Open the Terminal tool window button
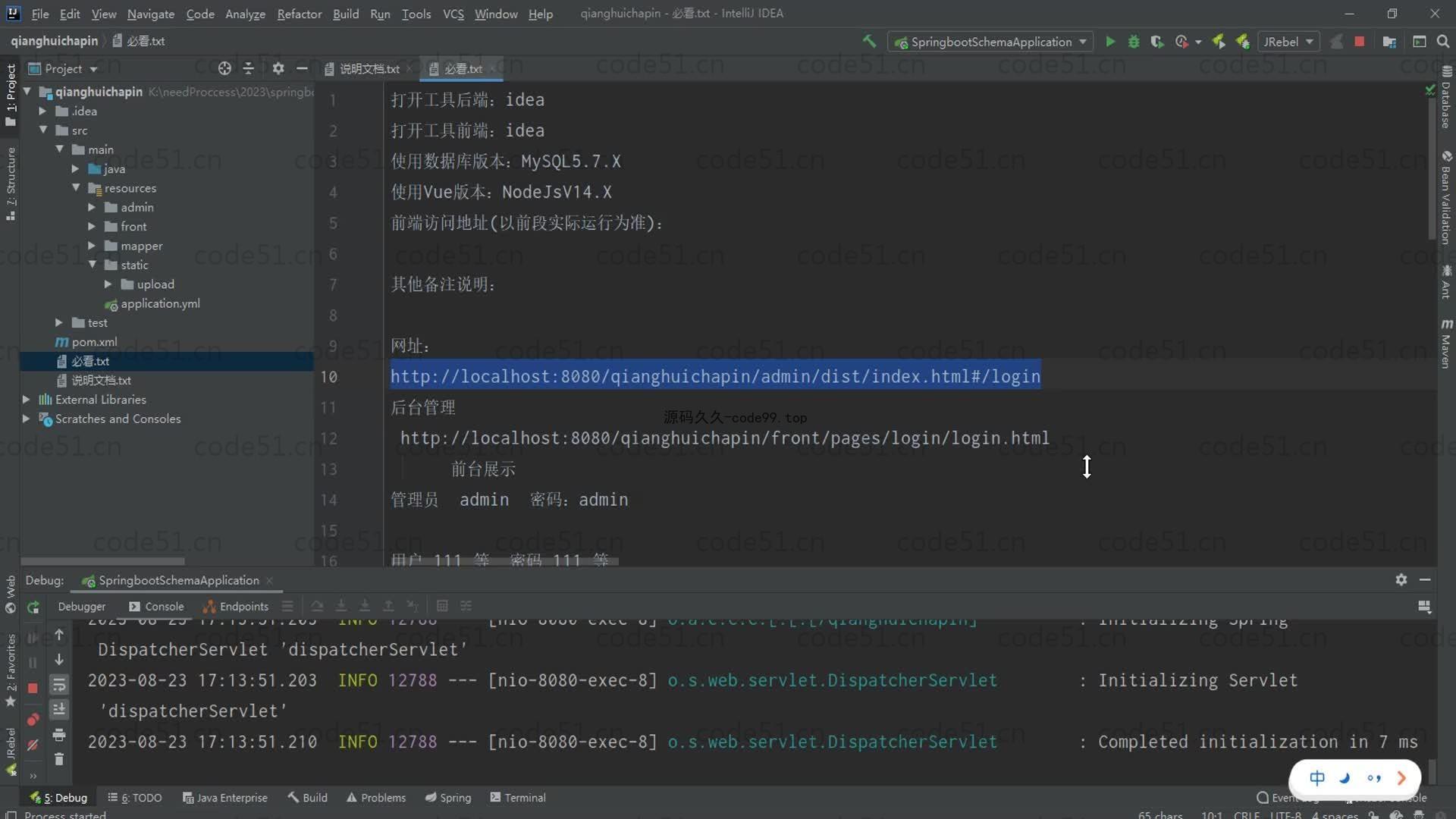Image resolution: width=1456 pixels, height=819 pixels. click(x=518, y=797)
